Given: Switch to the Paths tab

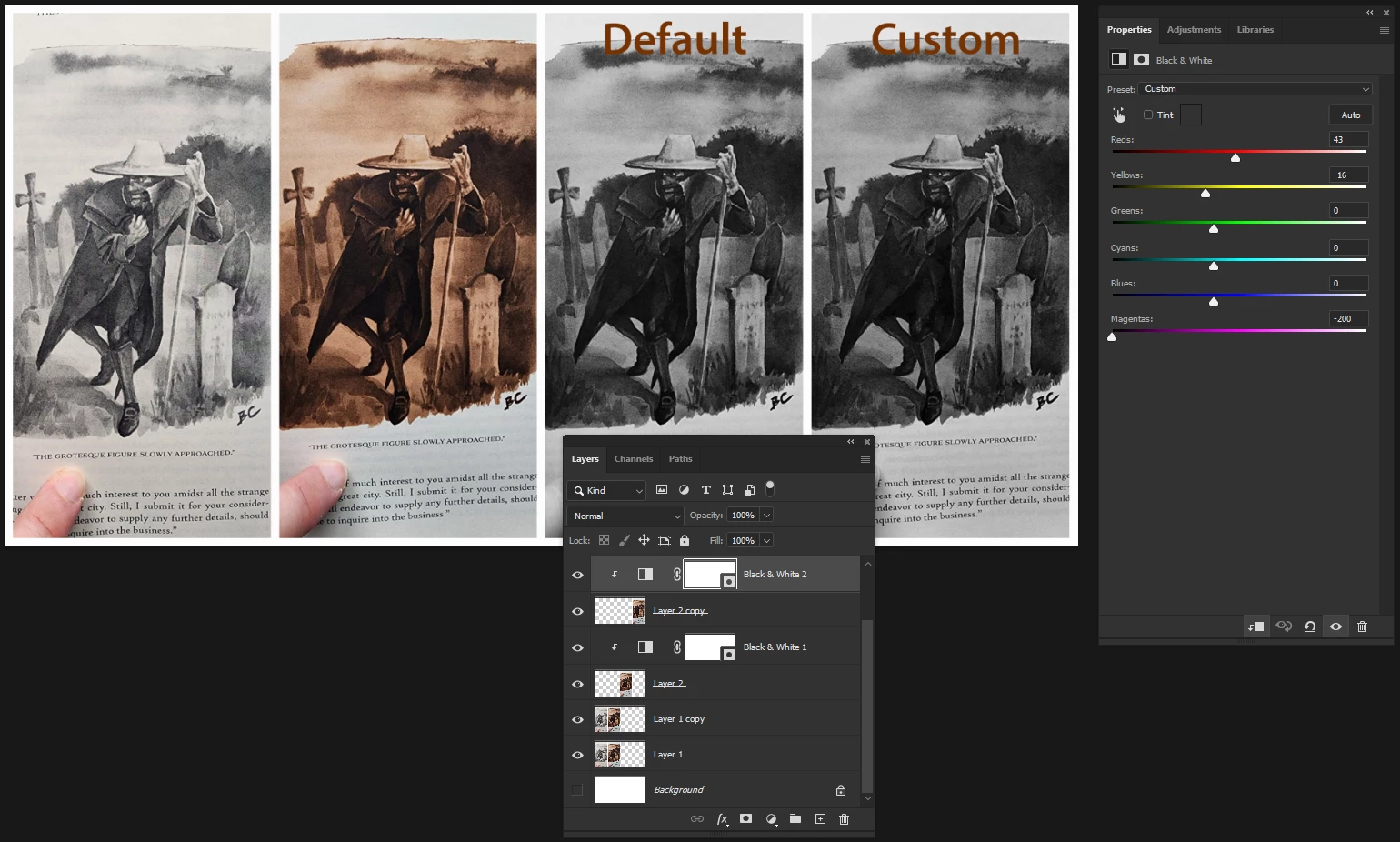Looking at the screenshot, I should pyautogui.click(x=680, y=459).
